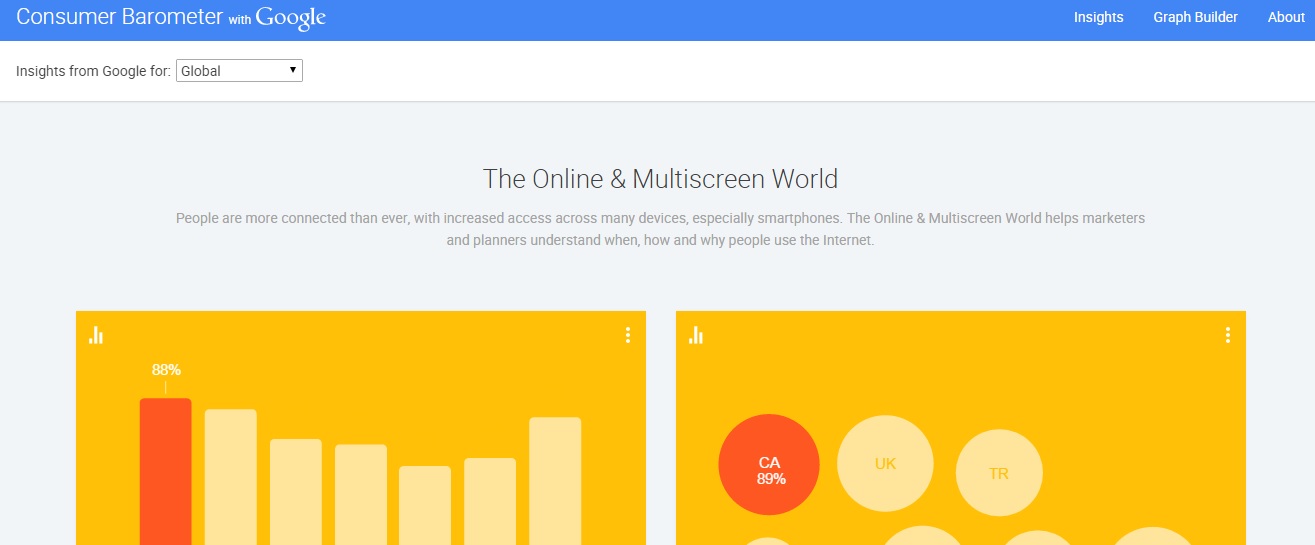Click the 88% value label
Viewport: 1315px width, 545px height.
166,369
